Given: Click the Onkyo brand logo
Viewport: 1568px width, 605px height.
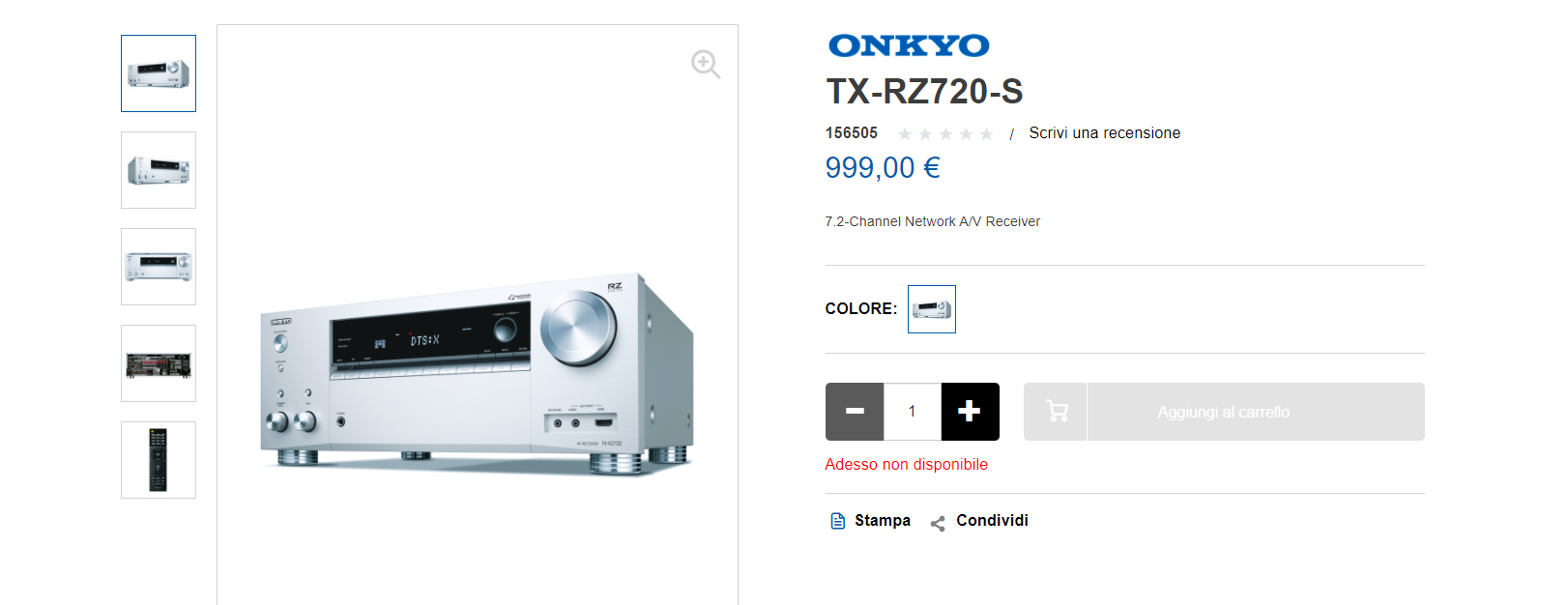Looking at the screenshot, I should tap(909, 45).
